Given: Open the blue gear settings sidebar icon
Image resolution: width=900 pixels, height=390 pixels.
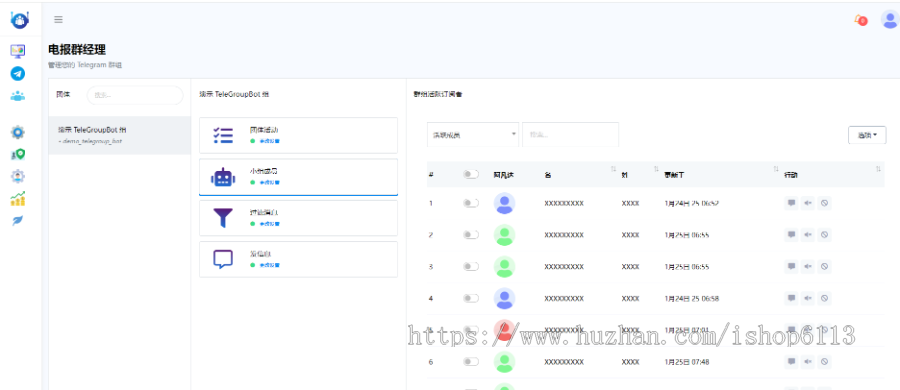Looking at the screenshot, I should pos(18,133).
